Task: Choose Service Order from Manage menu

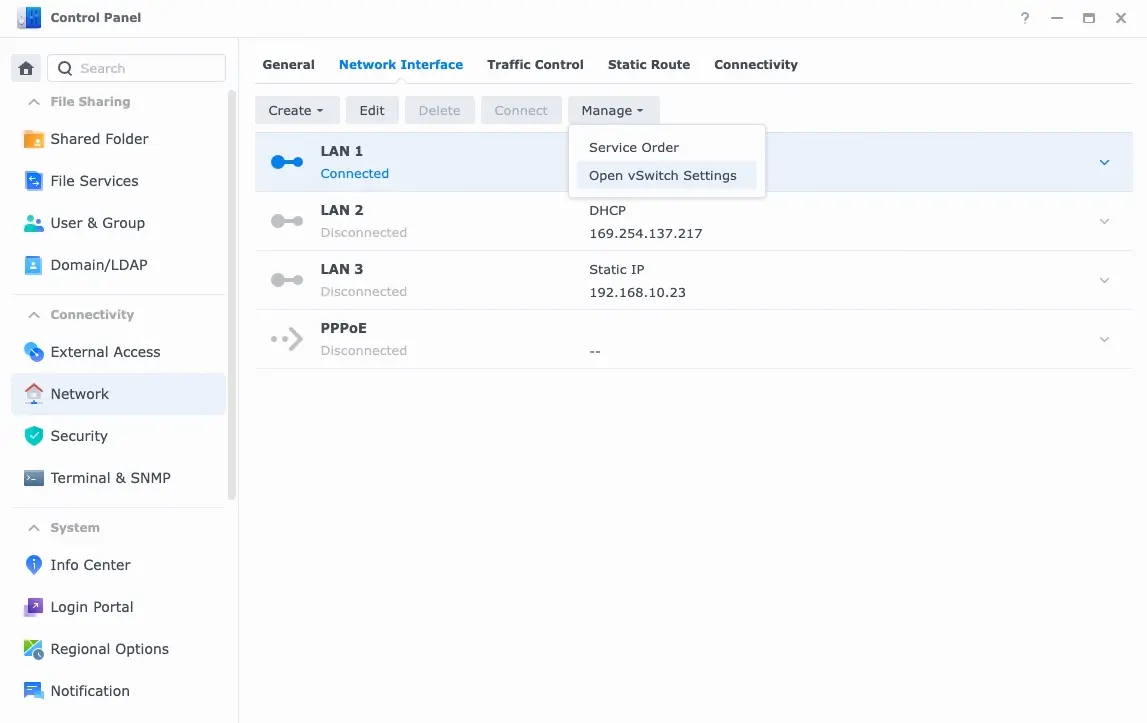Action: click(x=634, y=147)
